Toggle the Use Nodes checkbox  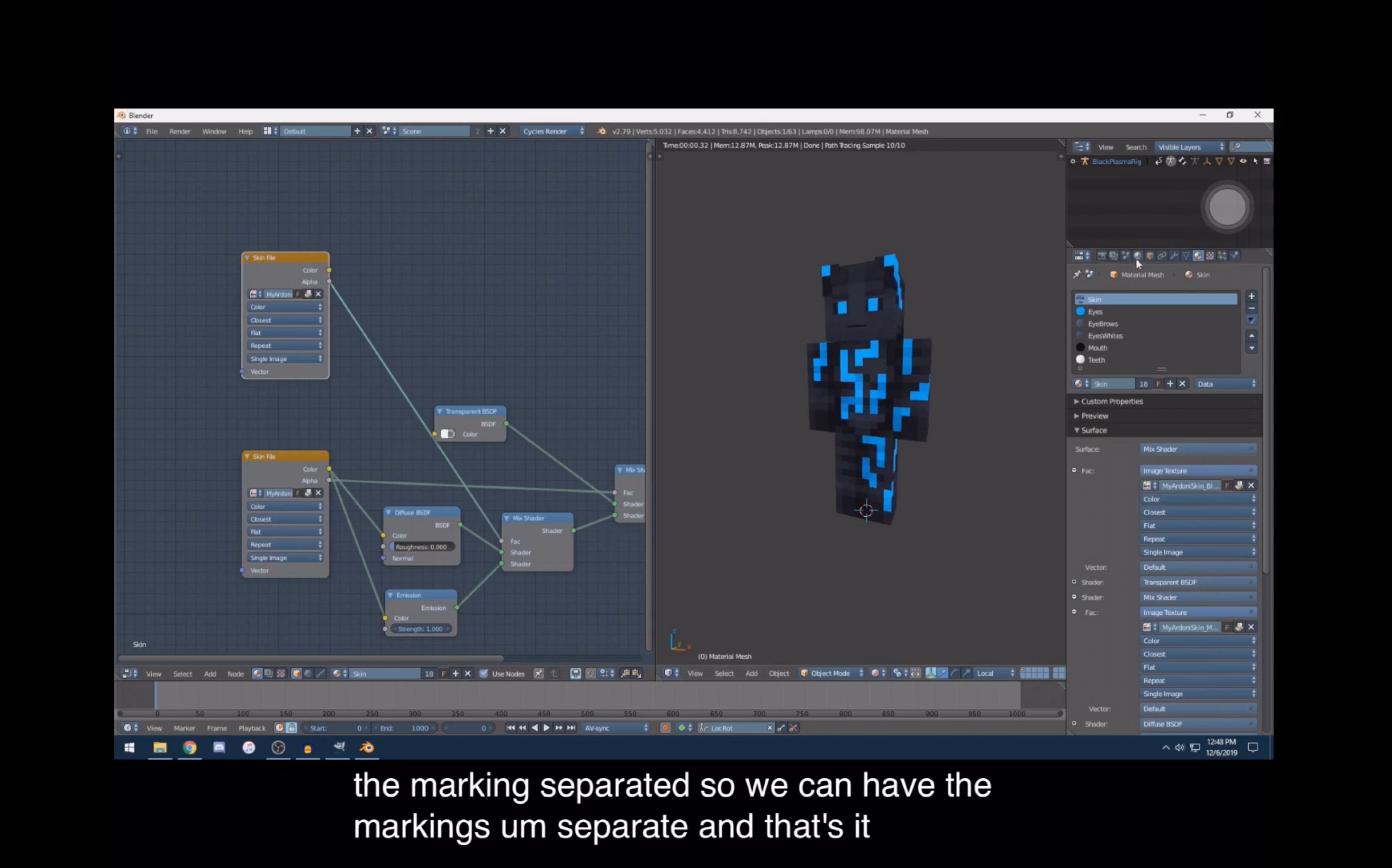[483, 674]
